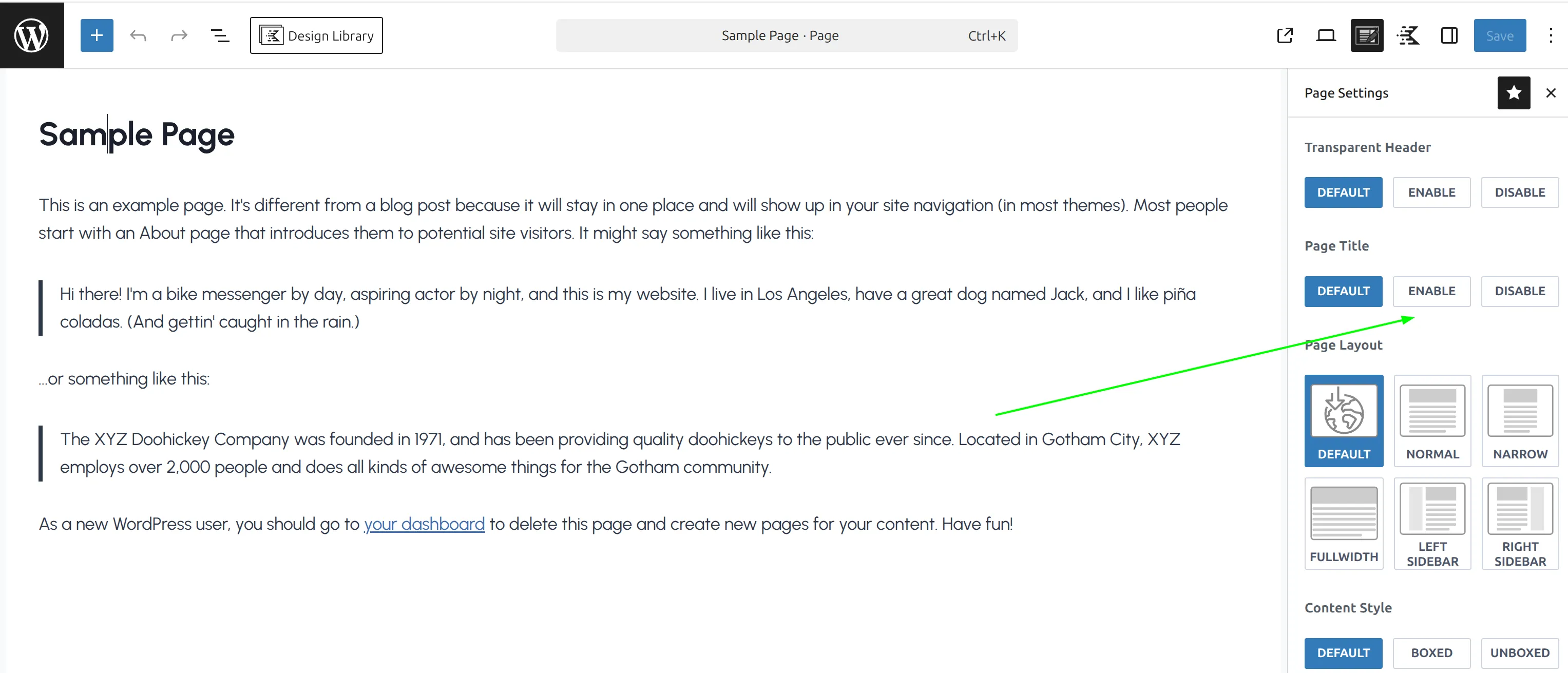View page in a new tab
The image size is (1568, 673).
click(1285, 35)
